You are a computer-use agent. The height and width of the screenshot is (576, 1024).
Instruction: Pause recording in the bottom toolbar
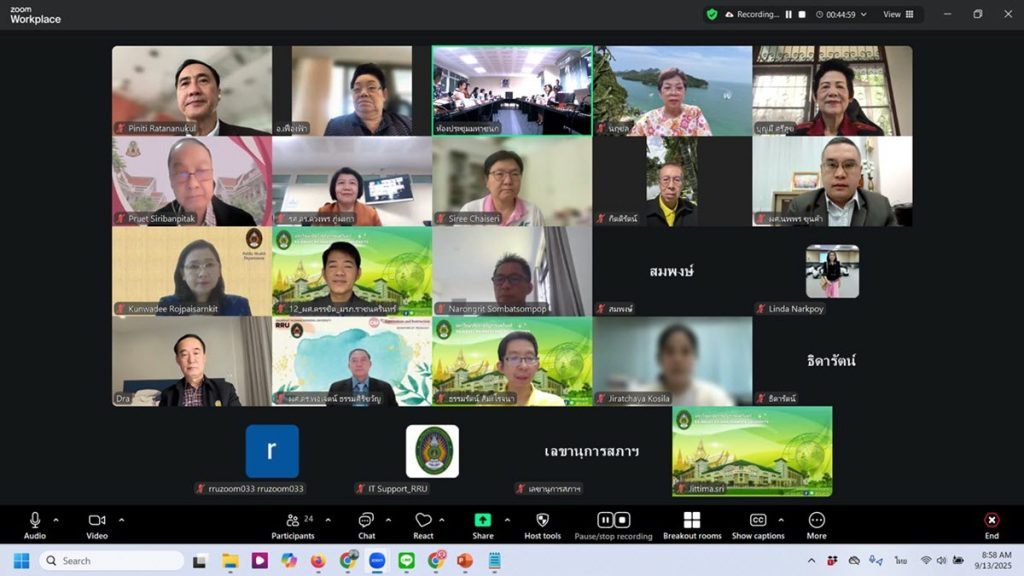click(605, 520)
